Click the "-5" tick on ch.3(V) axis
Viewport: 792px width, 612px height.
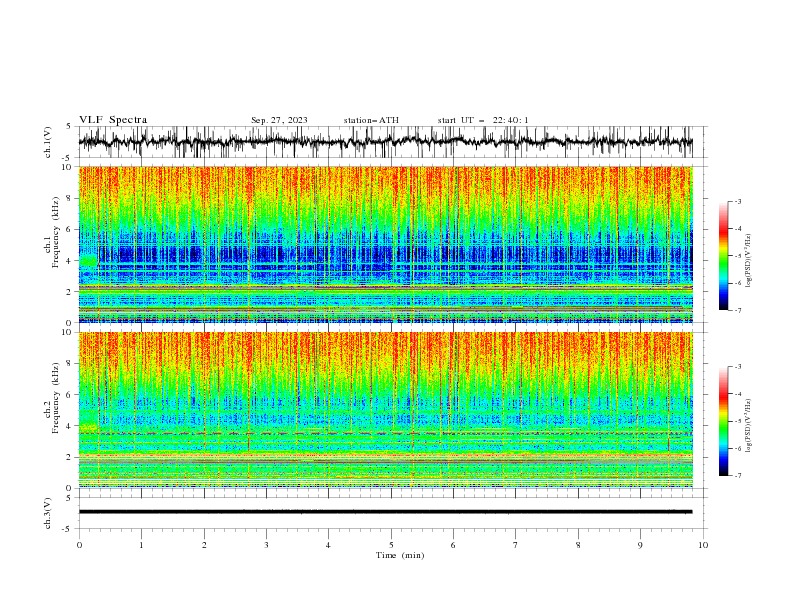point(68,529)
